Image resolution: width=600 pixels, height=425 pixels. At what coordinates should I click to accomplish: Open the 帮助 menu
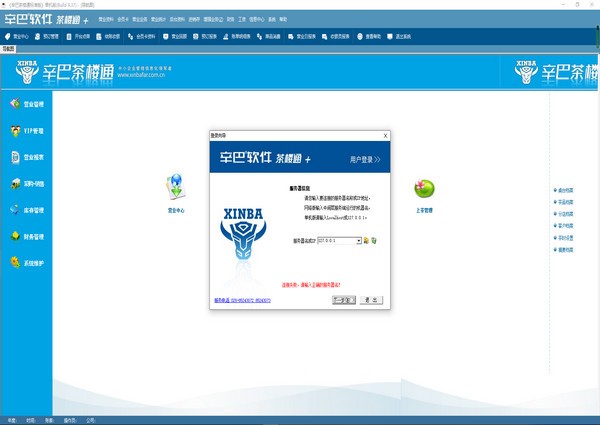283,19
